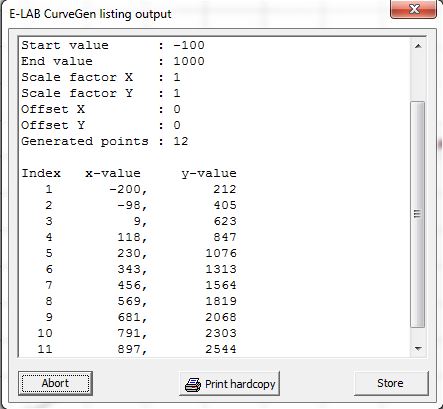
Task: Click the scrollbar down arrow
Action: (418, 349)
